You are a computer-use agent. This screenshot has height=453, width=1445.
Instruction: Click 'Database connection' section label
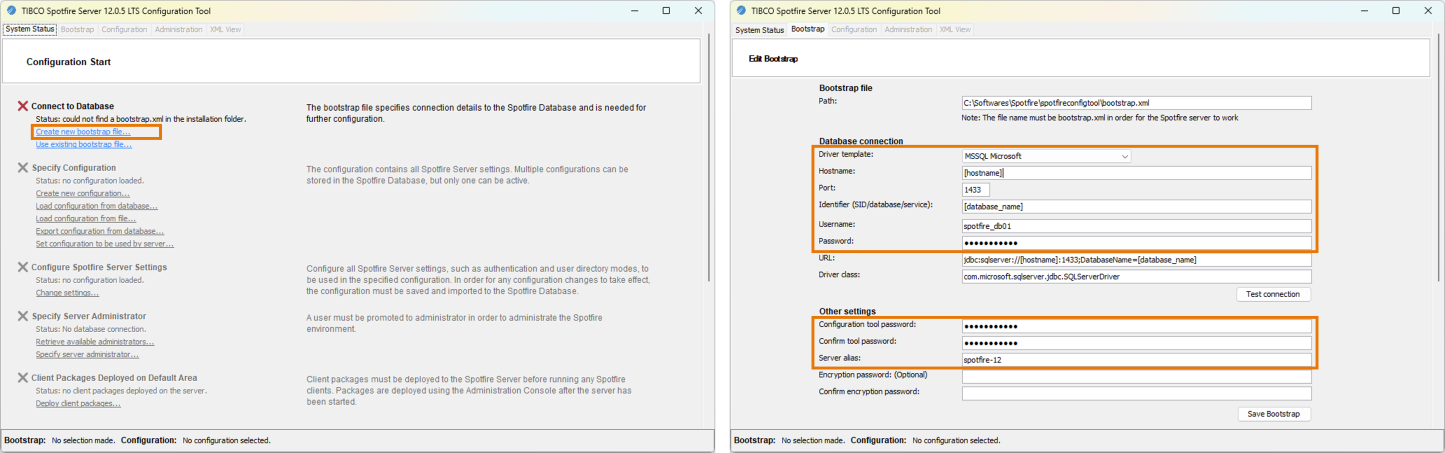coord(861,141)
